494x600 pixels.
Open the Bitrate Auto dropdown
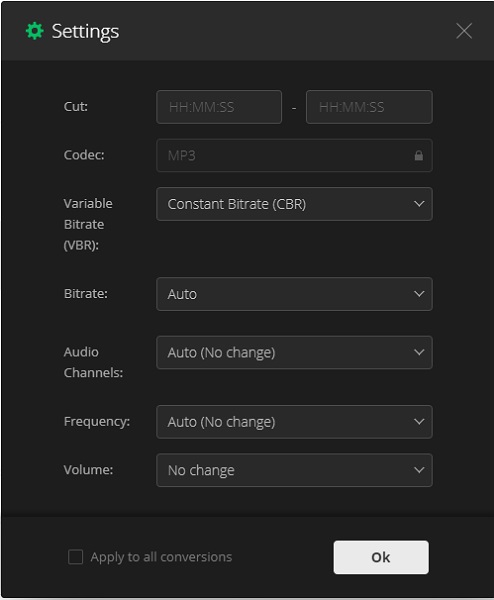tap(294, 294)
